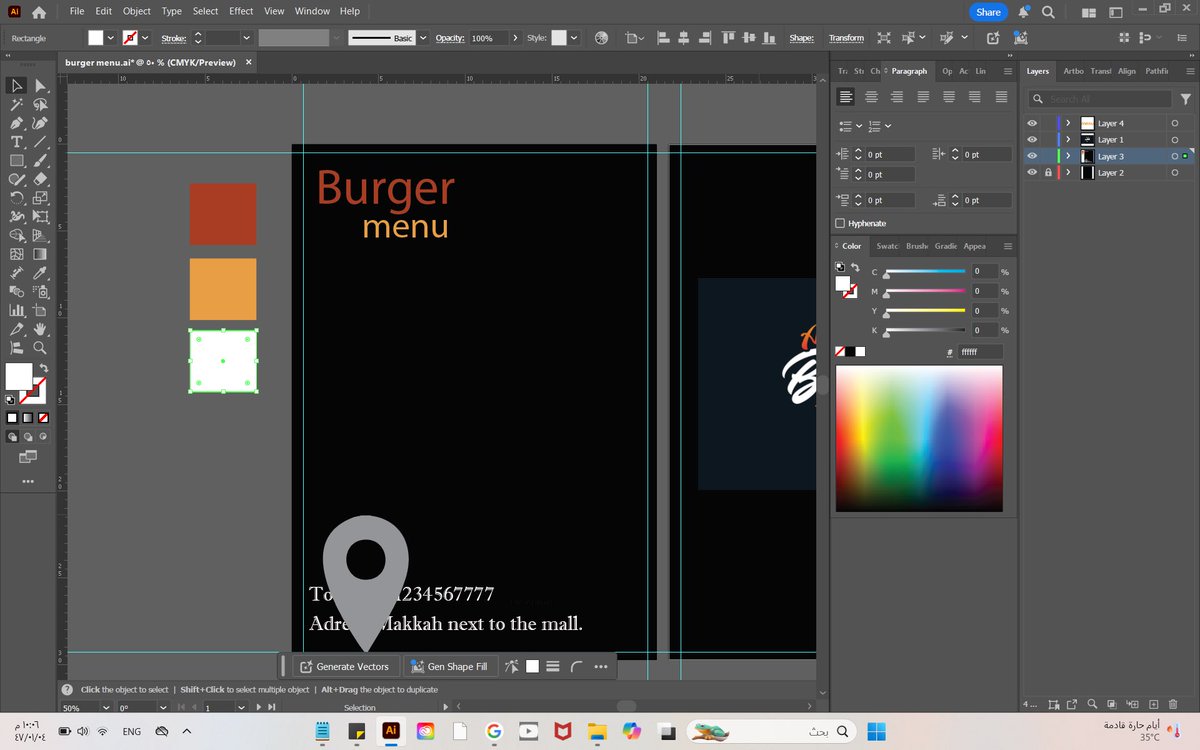This screenshot has width=1200, height=750.
Task: Expand Layer 4 contents
Action: 1068,123
